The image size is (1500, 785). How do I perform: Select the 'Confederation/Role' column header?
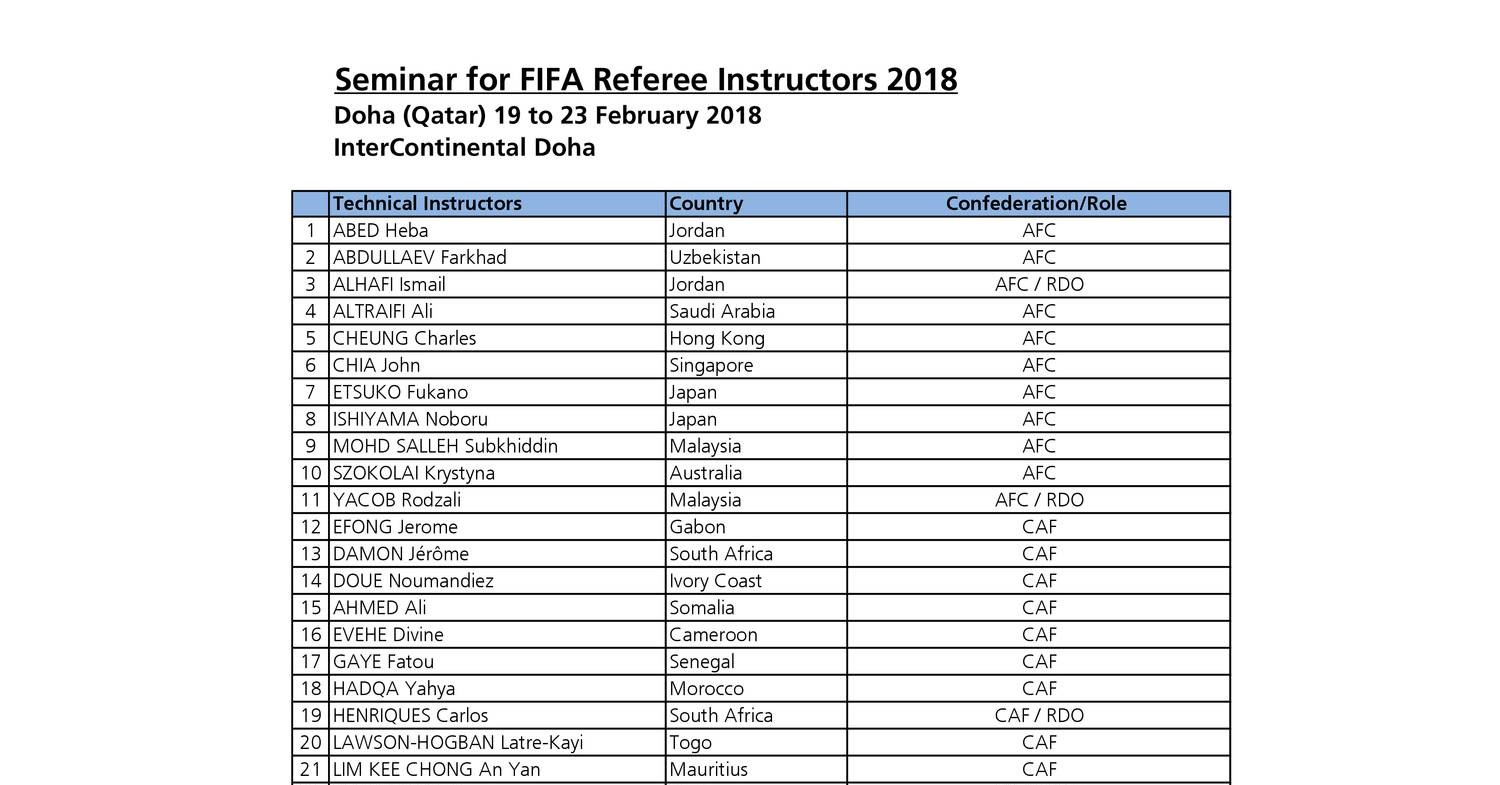1036,203
